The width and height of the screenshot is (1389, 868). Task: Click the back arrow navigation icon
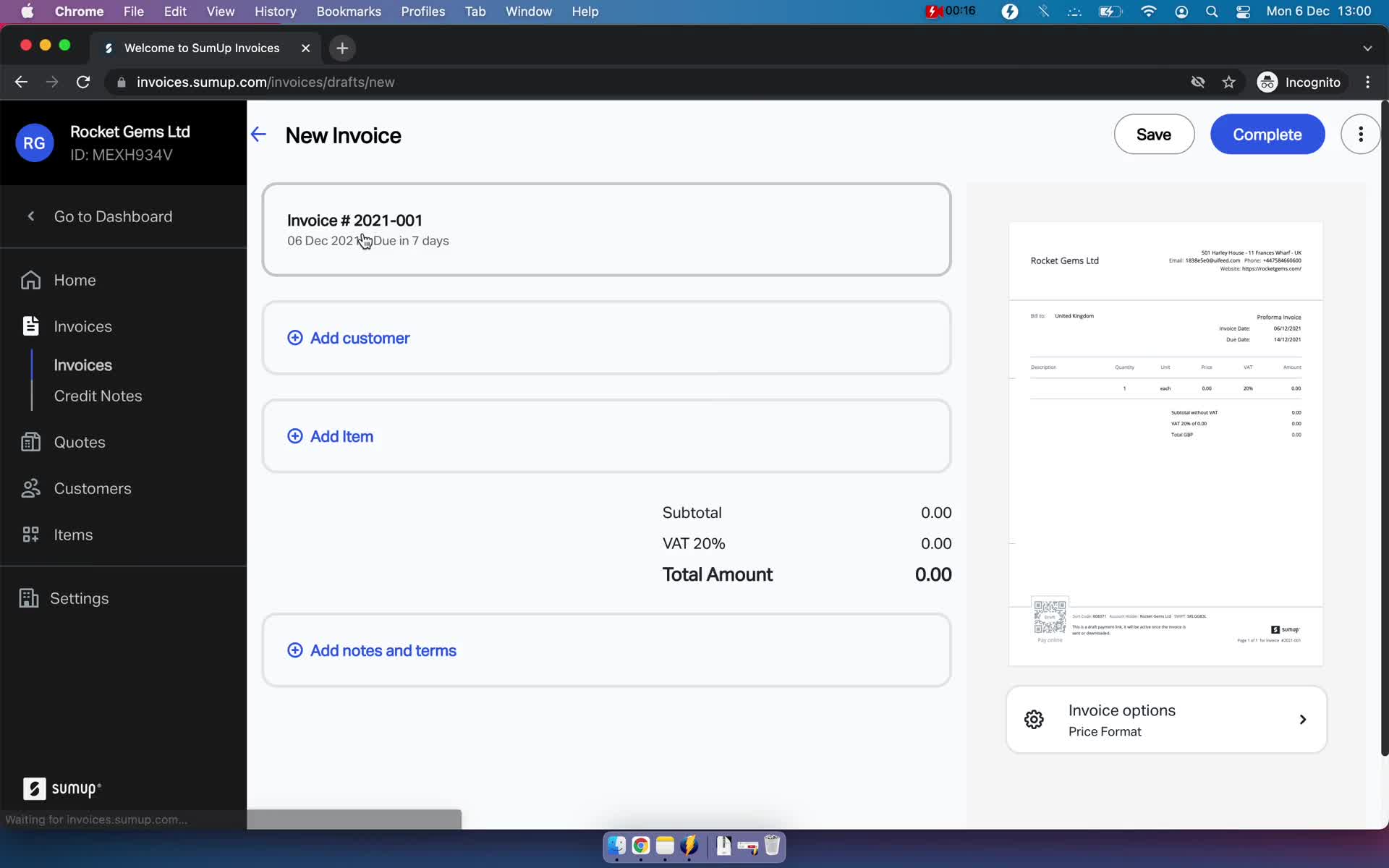[259, 134]
